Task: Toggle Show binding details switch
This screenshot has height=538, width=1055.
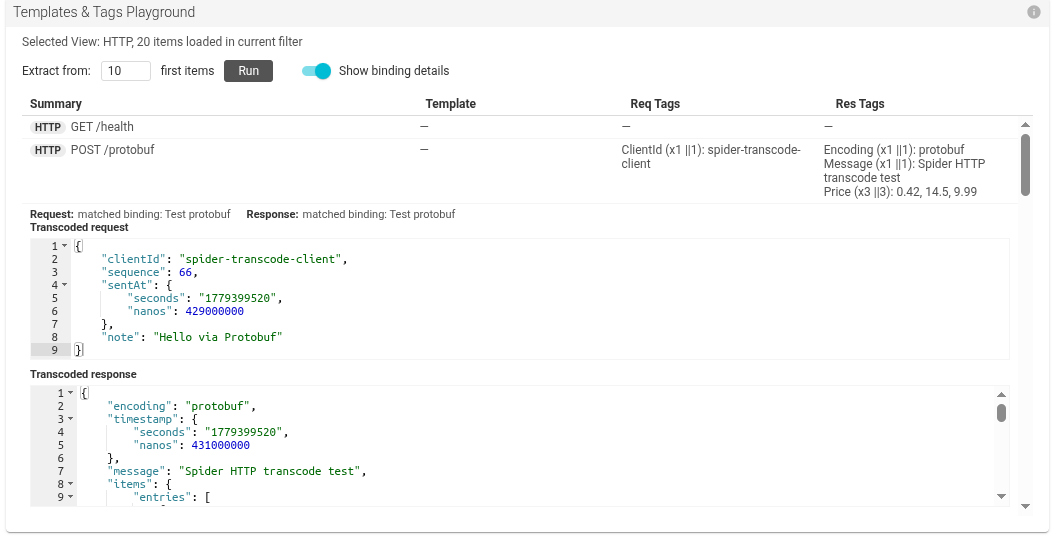Action: [316, 71]
